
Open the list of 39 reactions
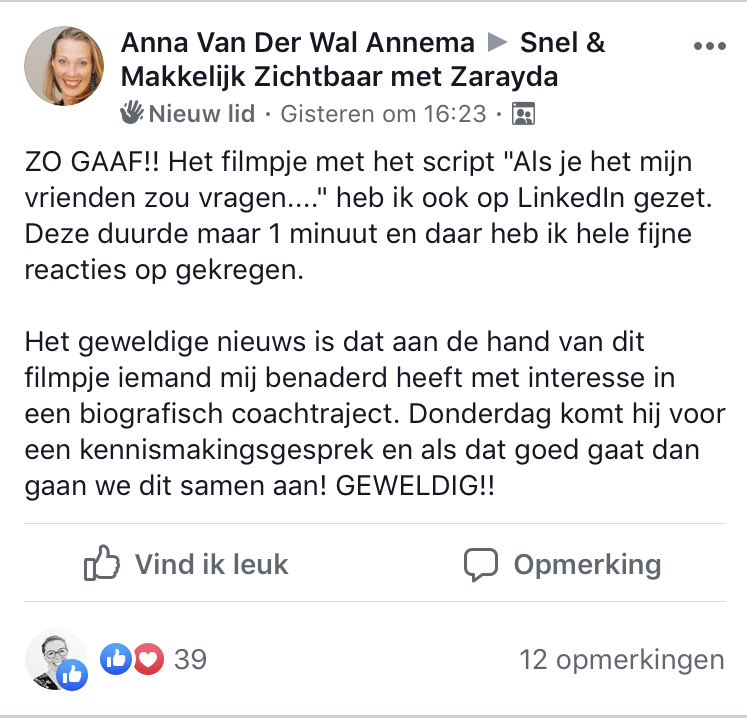click(x=190, y=659)
